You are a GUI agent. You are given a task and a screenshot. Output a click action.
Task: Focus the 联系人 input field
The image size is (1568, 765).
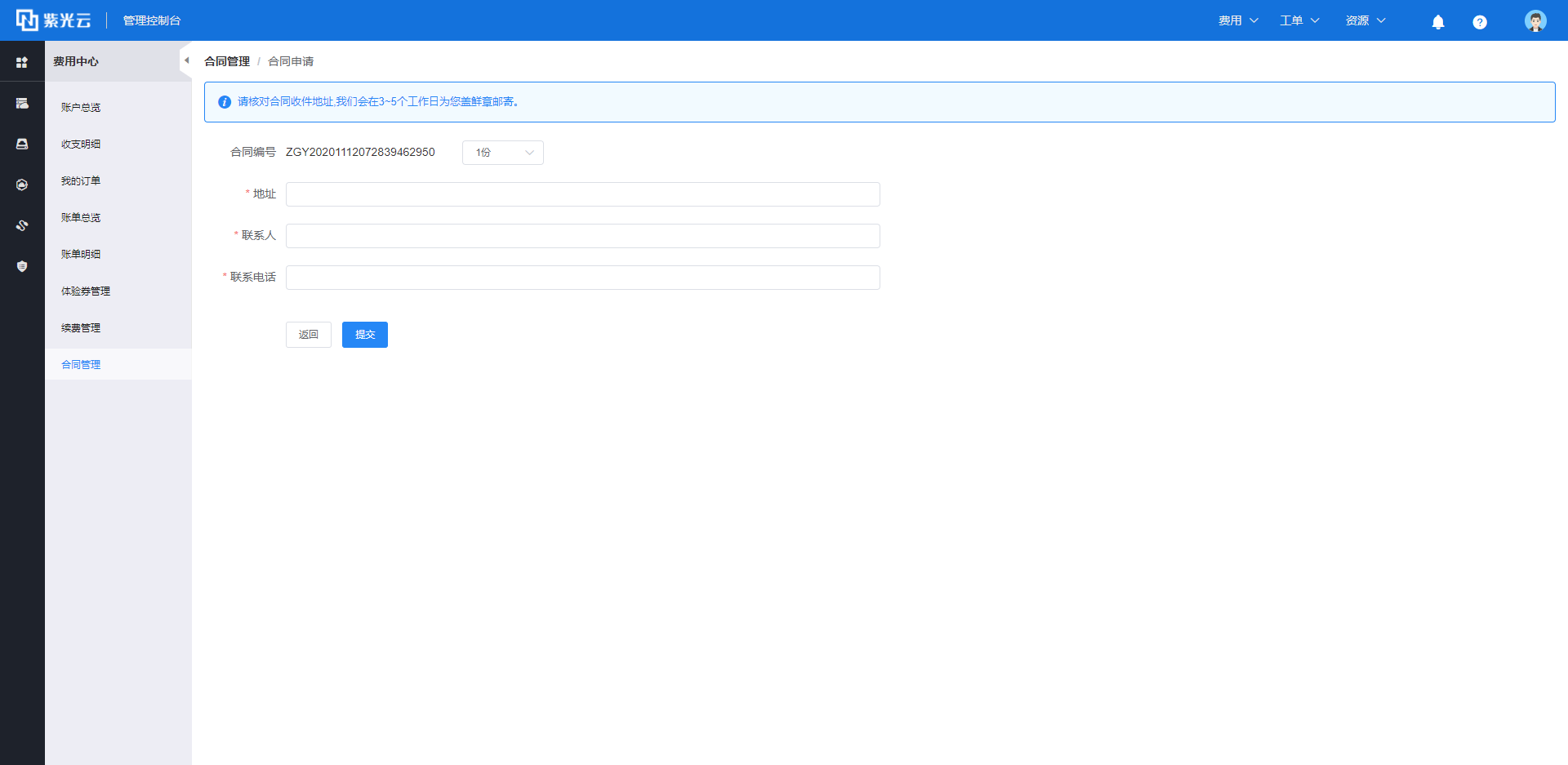(583, 236)
